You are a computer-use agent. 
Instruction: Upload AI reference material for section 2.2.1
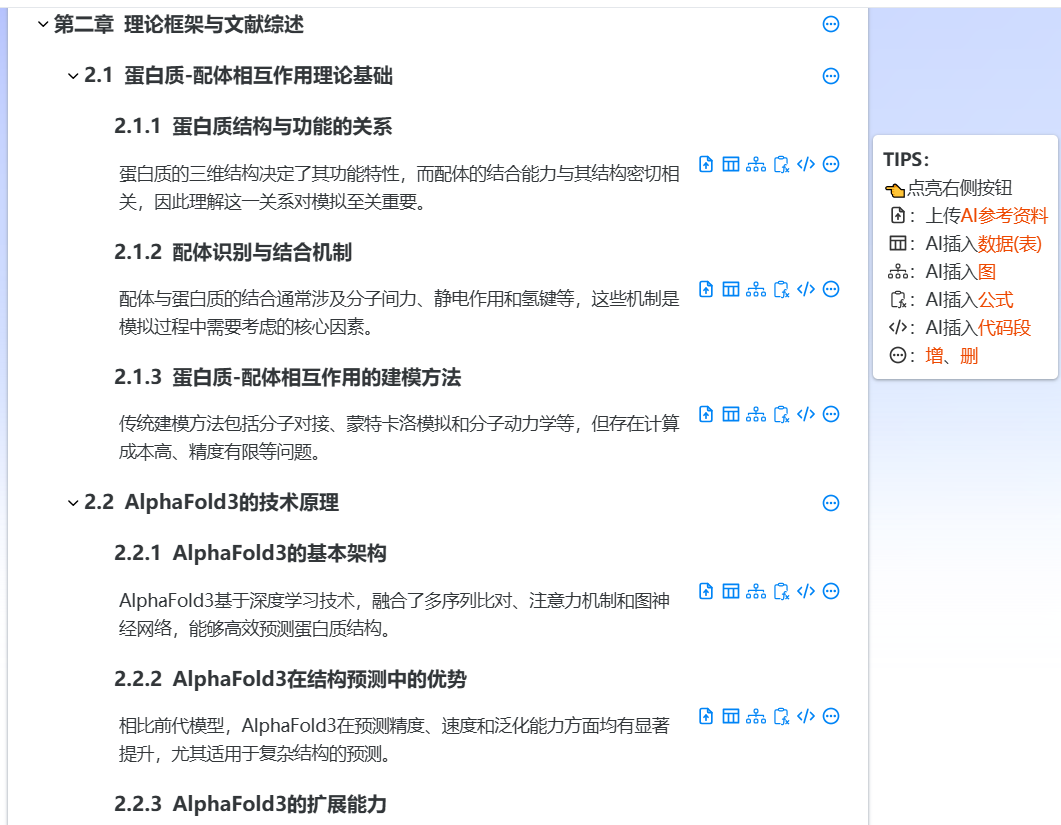pos(706,592)
